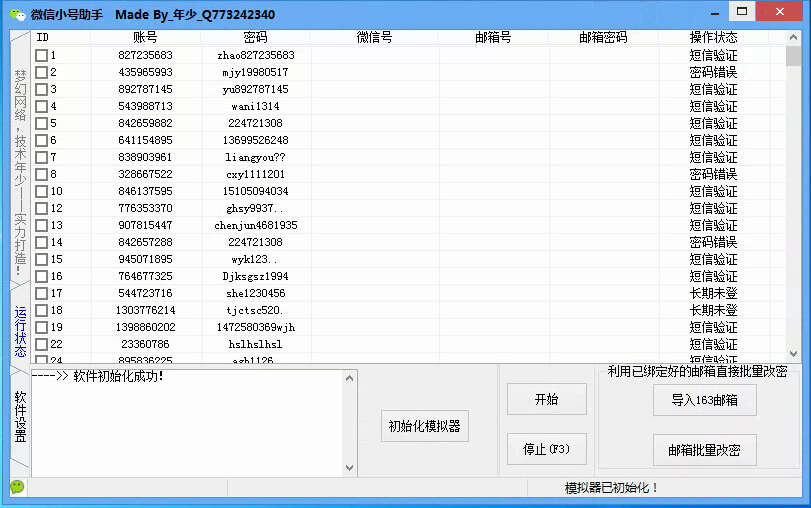Click the 导入163邮箱 button
811x508 pixels.
point(704,400)
